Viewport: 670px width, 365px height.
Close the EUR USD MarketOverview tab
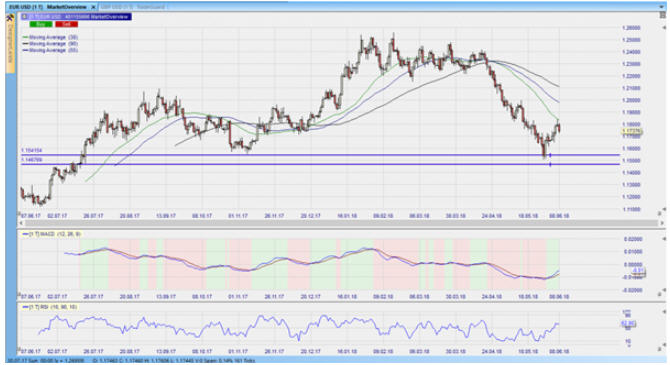point(93,7)
